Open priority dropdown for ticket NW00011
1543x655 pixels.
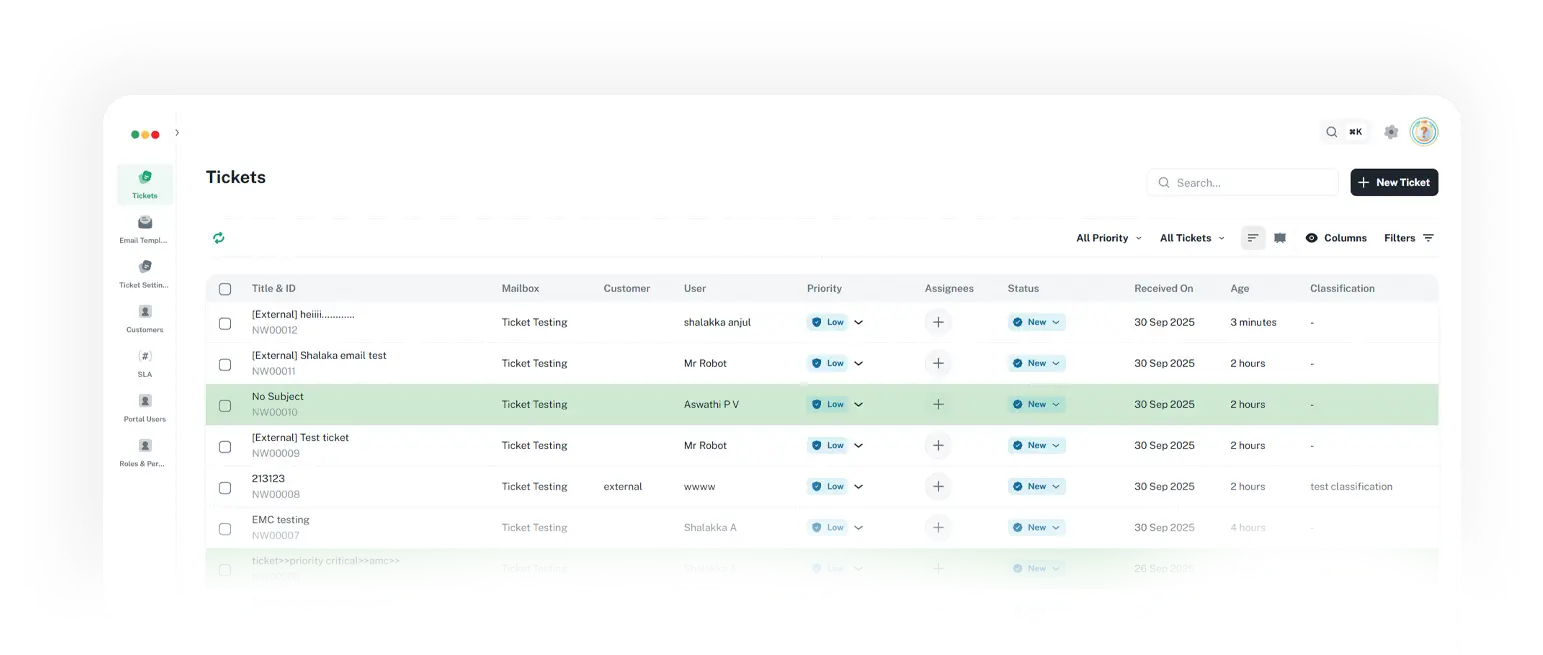(x=858, y=364)
